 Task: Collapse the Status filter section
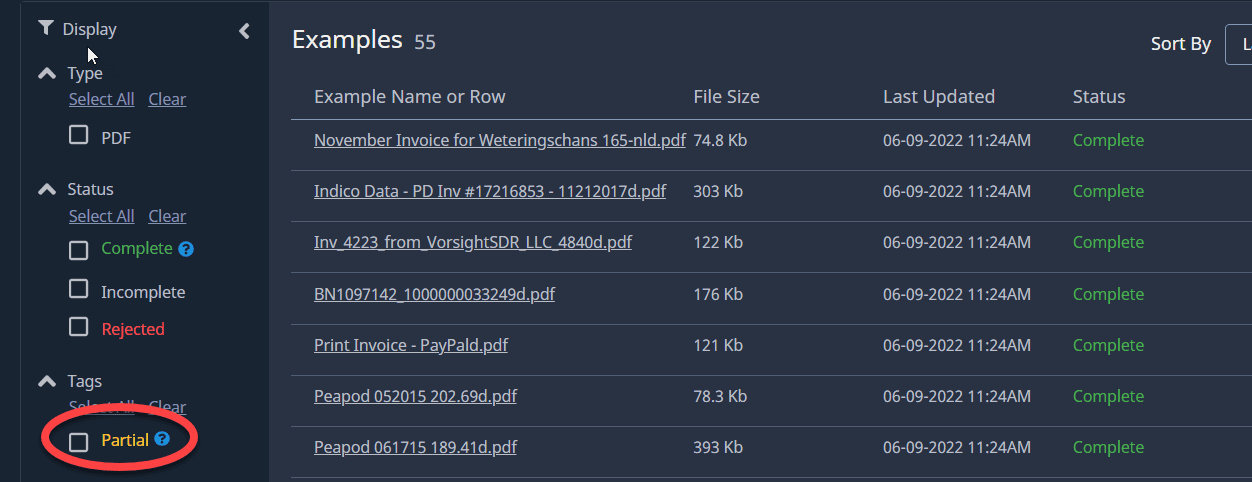pyautogui.click(x=46, y=189)
